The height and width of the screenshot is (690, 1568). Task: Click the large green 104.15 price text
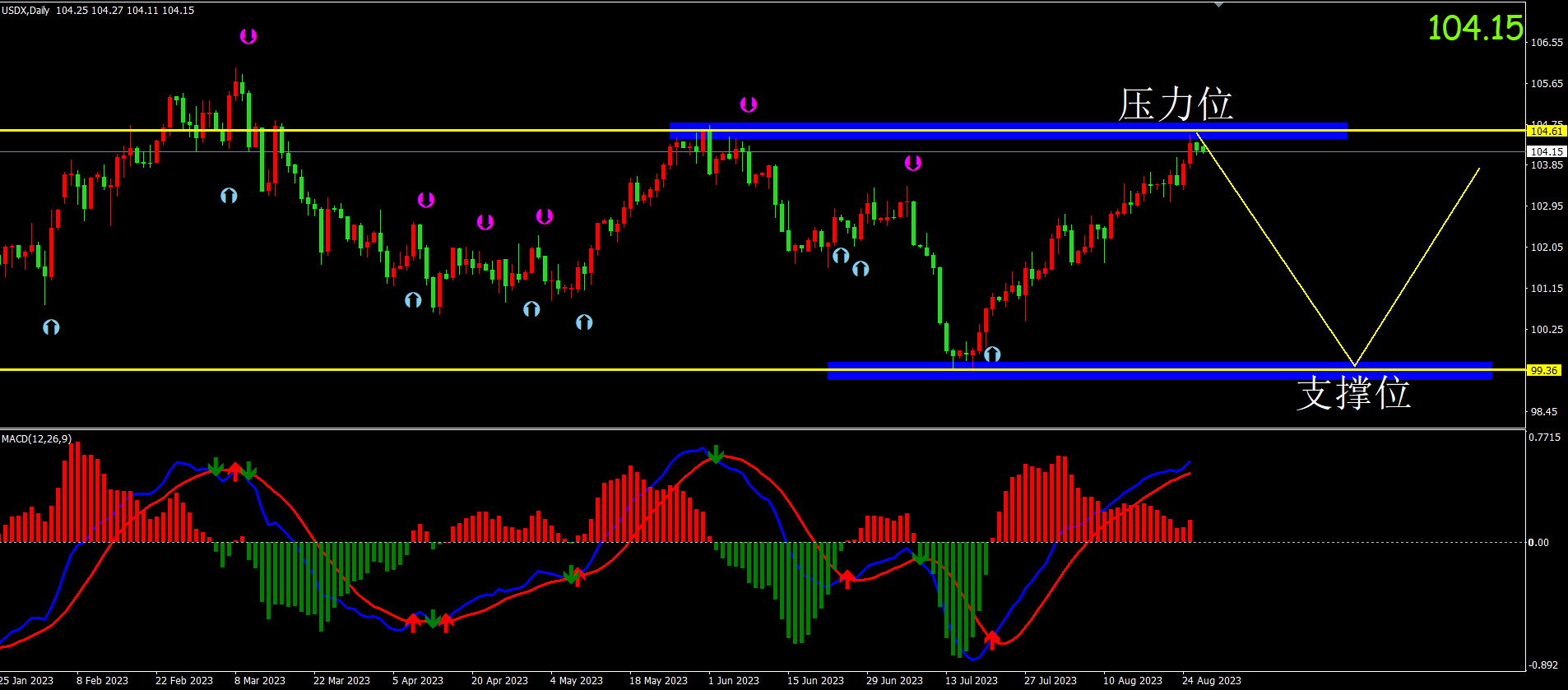(x=1475, y=28)
